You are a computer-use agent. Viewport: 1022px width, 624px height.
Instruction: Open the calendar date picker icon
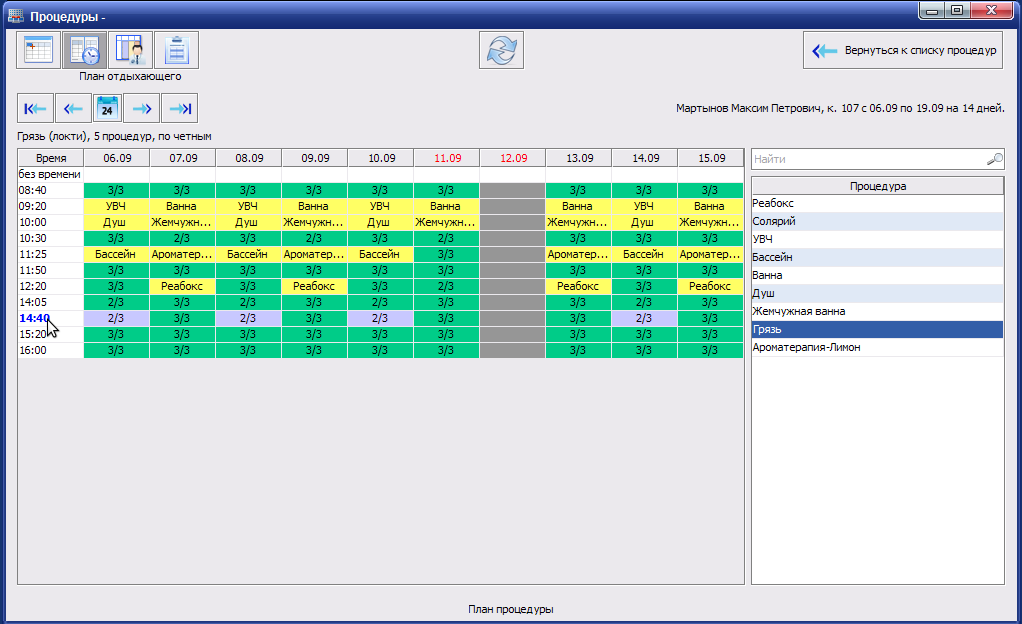(x=107, y=108)
